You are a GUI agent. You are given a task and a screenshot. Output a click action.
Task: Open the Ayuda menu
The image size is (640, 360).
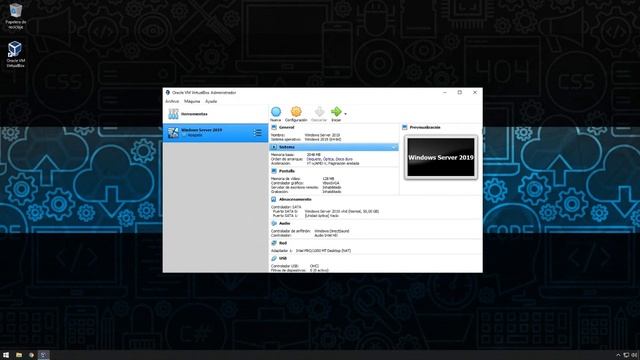point(211,101)
